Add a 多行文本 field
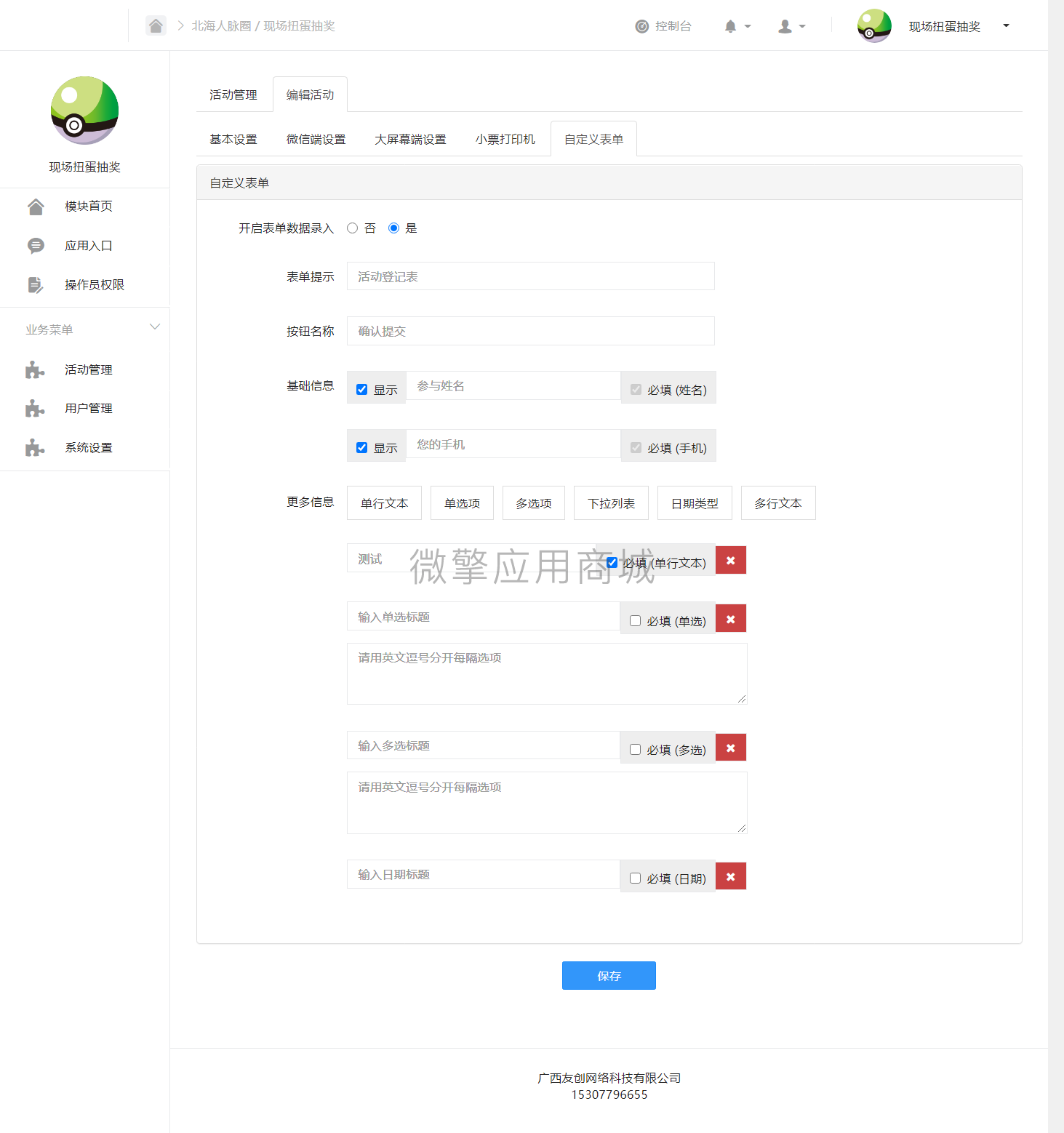The width and height of the screenshot is (1064, 1133). (x=778, y=503)
